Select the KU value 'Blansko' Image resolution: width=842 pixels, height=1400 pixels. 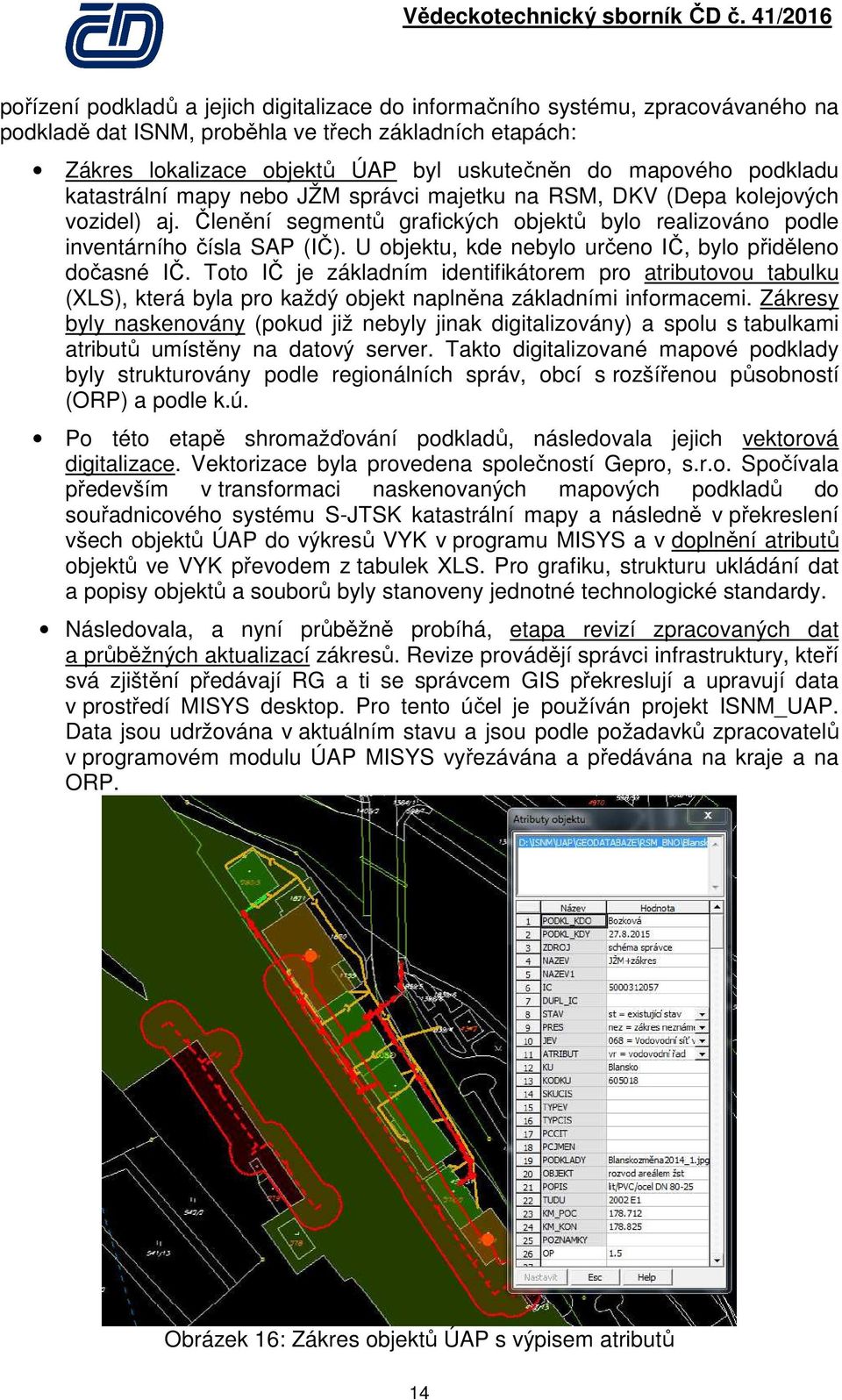point(657,1068)
